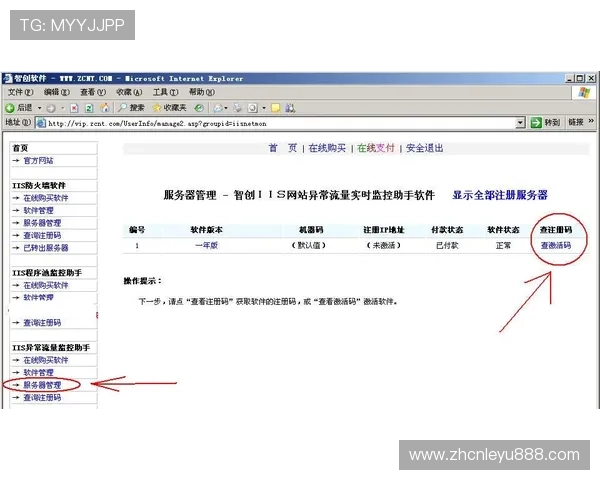Click the 查注册码 column header
The height and width of the screenshot is (480, 600).
pyautogui.click(x=556, y=230)
